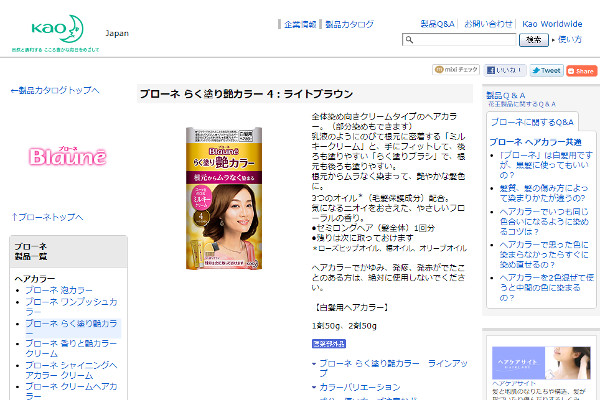This screenshot has width=600, height=400.
Task: Open ブローネ ヘアカラー共通 heading link
Action: tap(535, 142)
